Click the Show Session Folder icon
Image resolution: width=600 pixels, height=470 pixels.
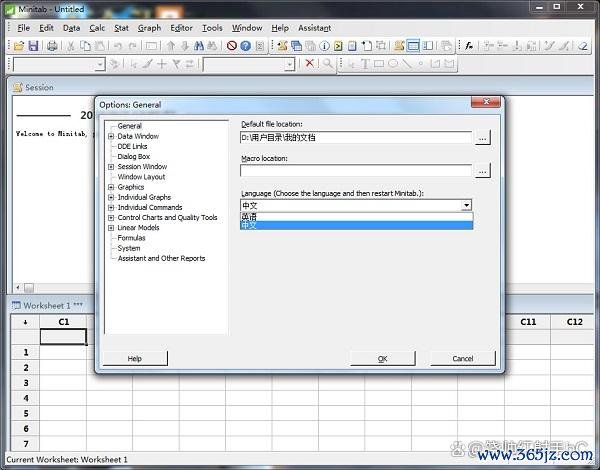point(282,46)
